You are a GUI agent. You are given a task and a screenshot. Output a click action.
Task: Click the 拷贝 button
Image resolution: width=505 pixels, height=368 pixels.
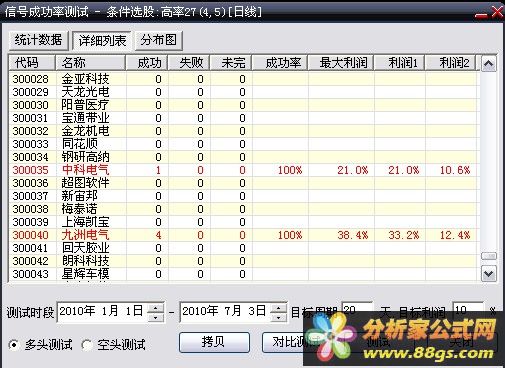click(x=214, y=342)
